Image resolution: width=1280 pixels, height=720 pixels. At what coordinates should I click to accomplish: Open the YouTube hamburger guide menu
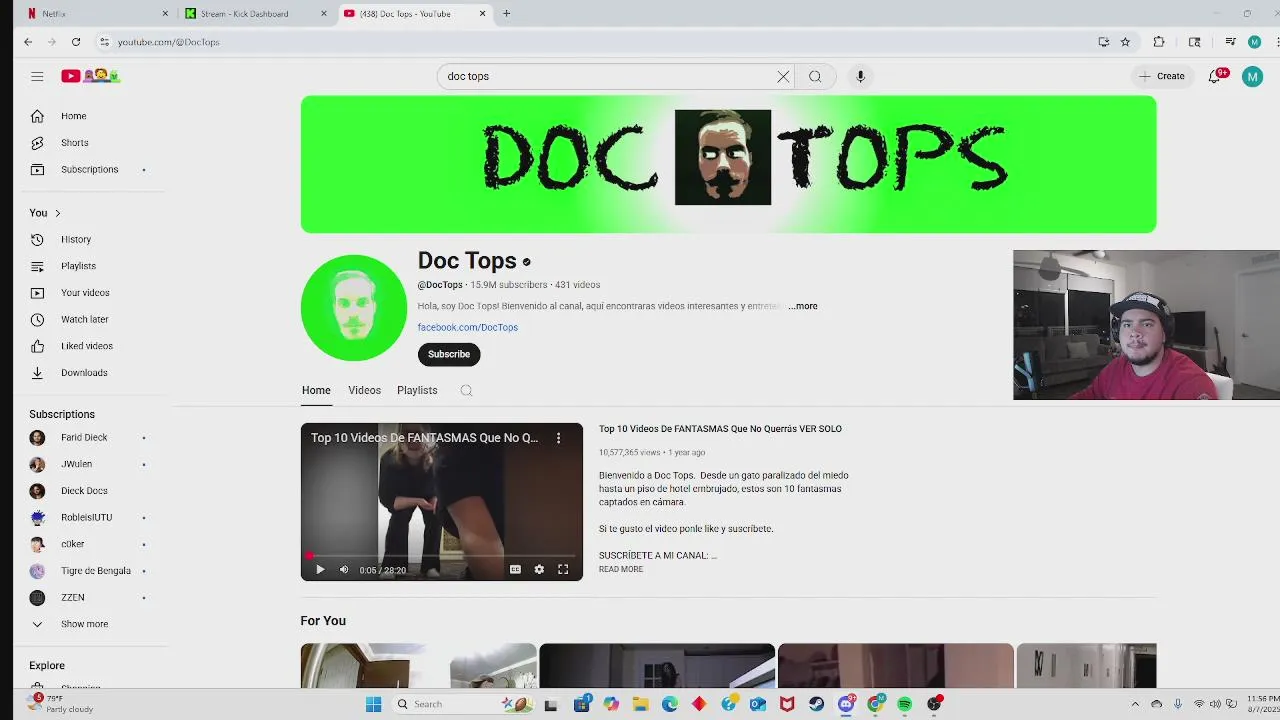pos(37,76)
